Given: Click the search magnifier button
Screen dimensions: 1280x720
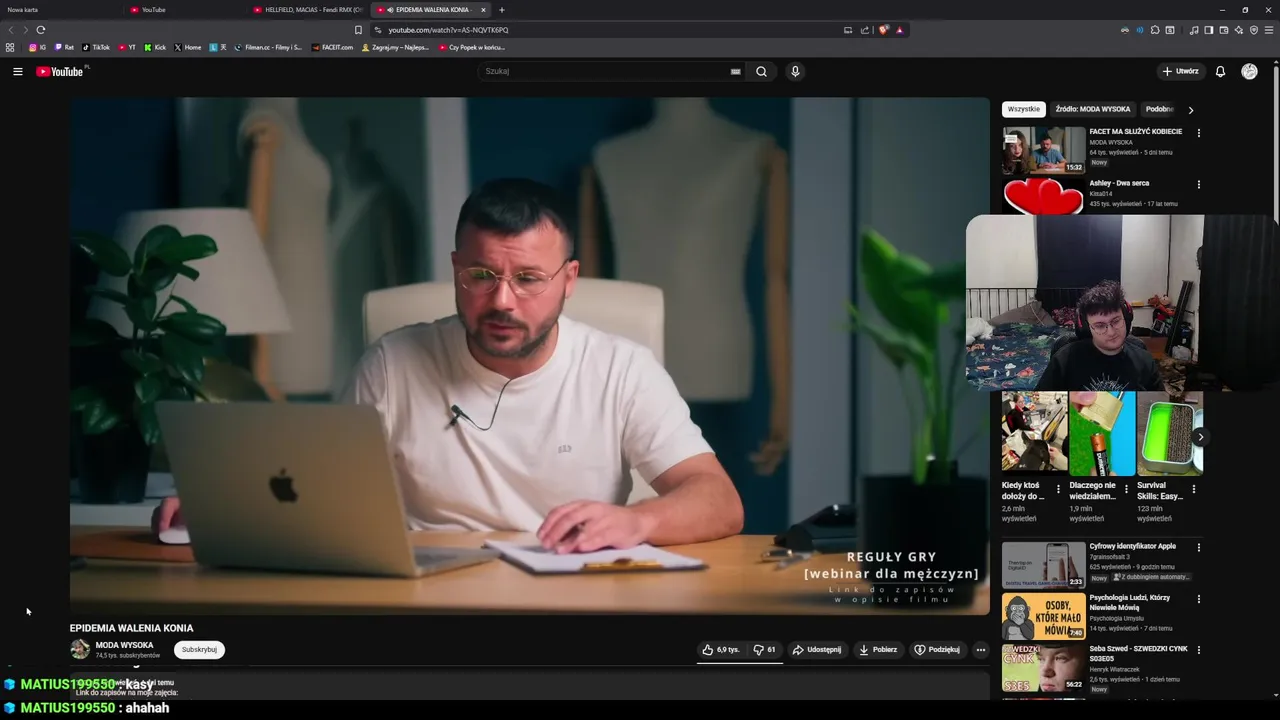Looking at the screenshot, I should click(761, 71).
